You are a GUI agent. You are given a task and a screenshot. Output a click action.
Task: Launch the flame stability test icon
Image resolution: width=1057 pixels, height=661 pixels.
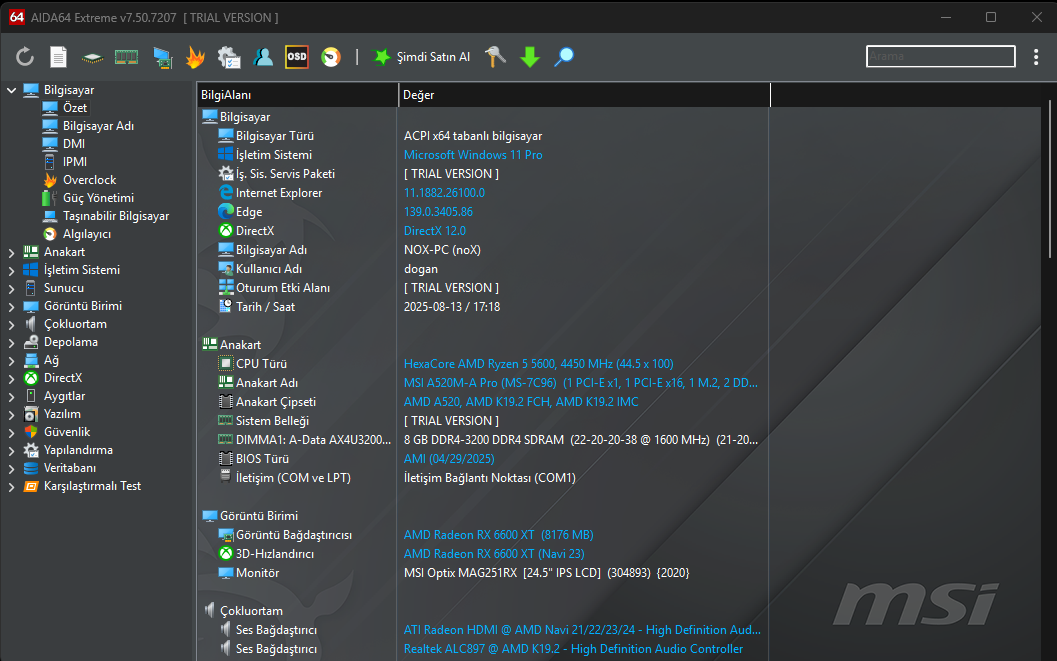click(x=195, y=57)
